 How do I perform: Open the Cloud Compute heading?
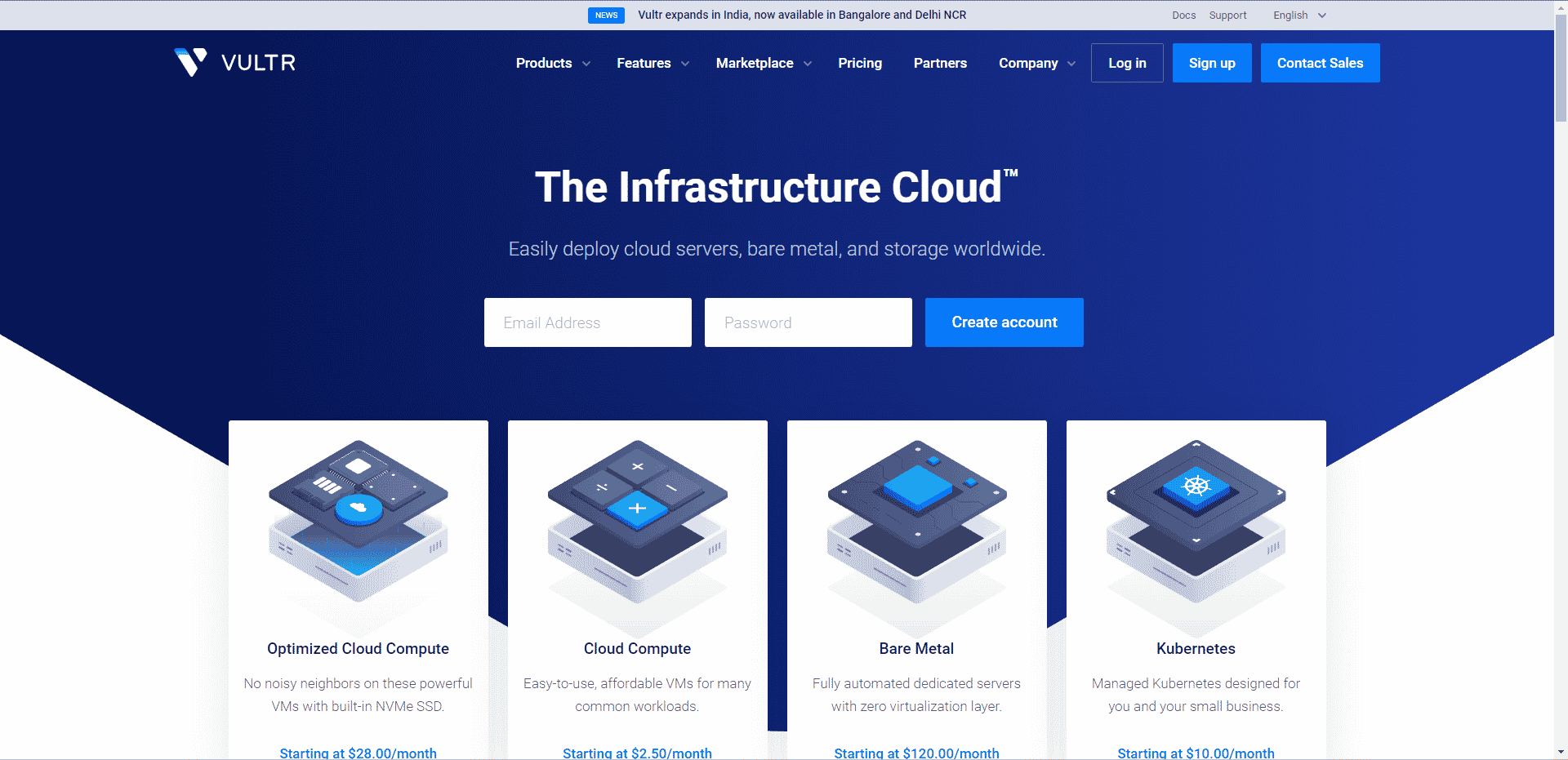638,648
